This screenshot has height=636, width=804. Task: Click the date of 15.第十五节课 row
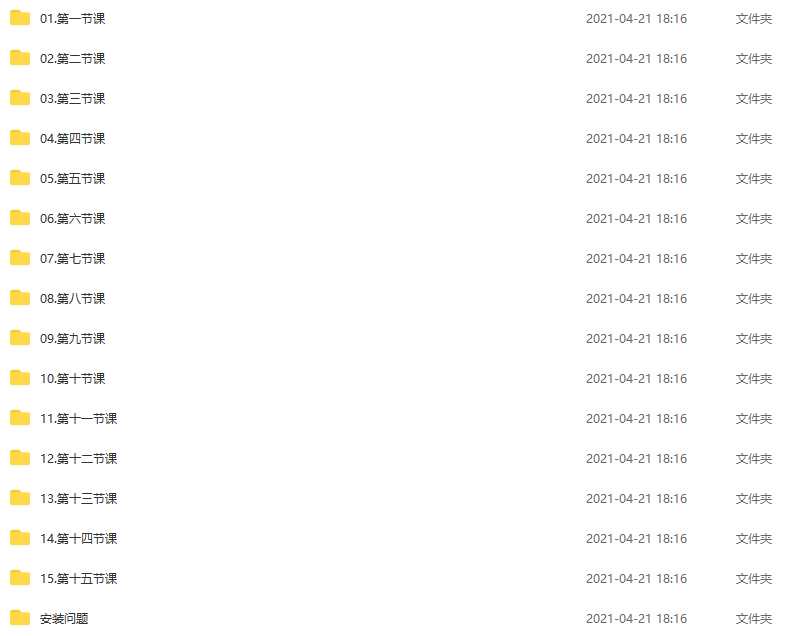coord(636,579)
